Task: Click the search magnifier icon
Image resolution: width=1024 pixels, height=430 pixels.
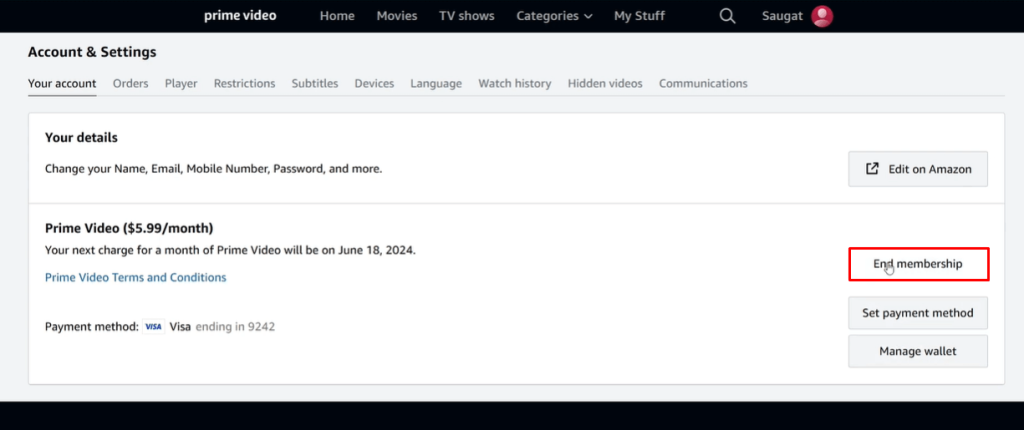Action: pos(727,16)
